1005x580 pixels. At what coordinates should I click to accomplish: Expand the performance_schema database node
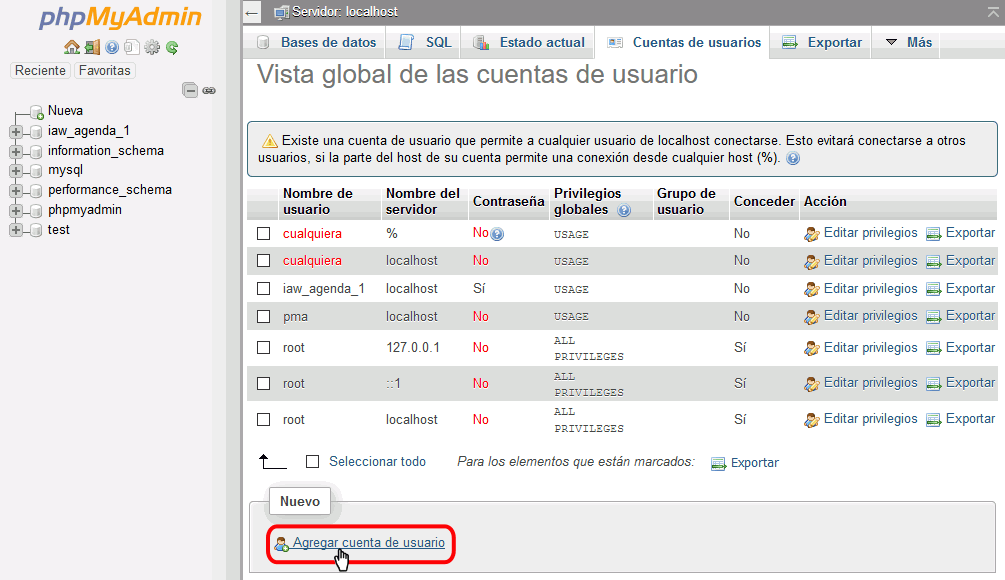point(15,191)
